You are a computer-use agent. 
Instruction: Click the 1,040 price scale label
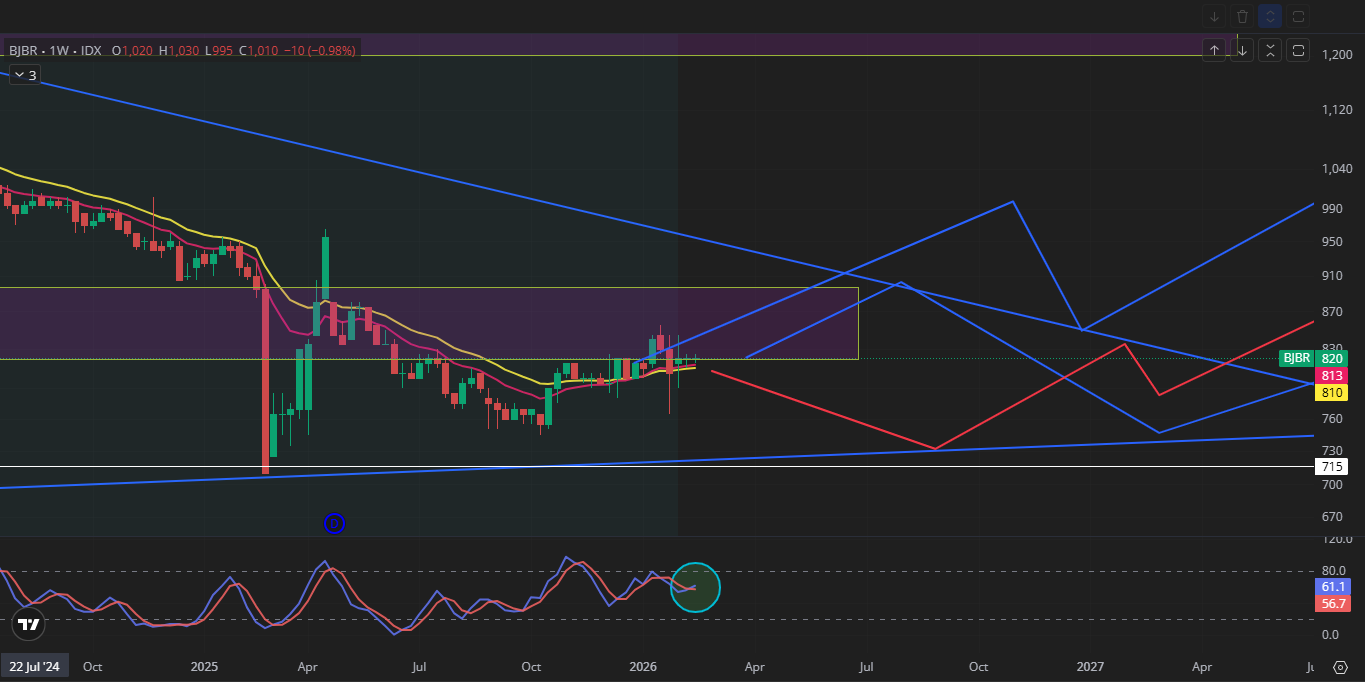click(x=1336, y=170)
